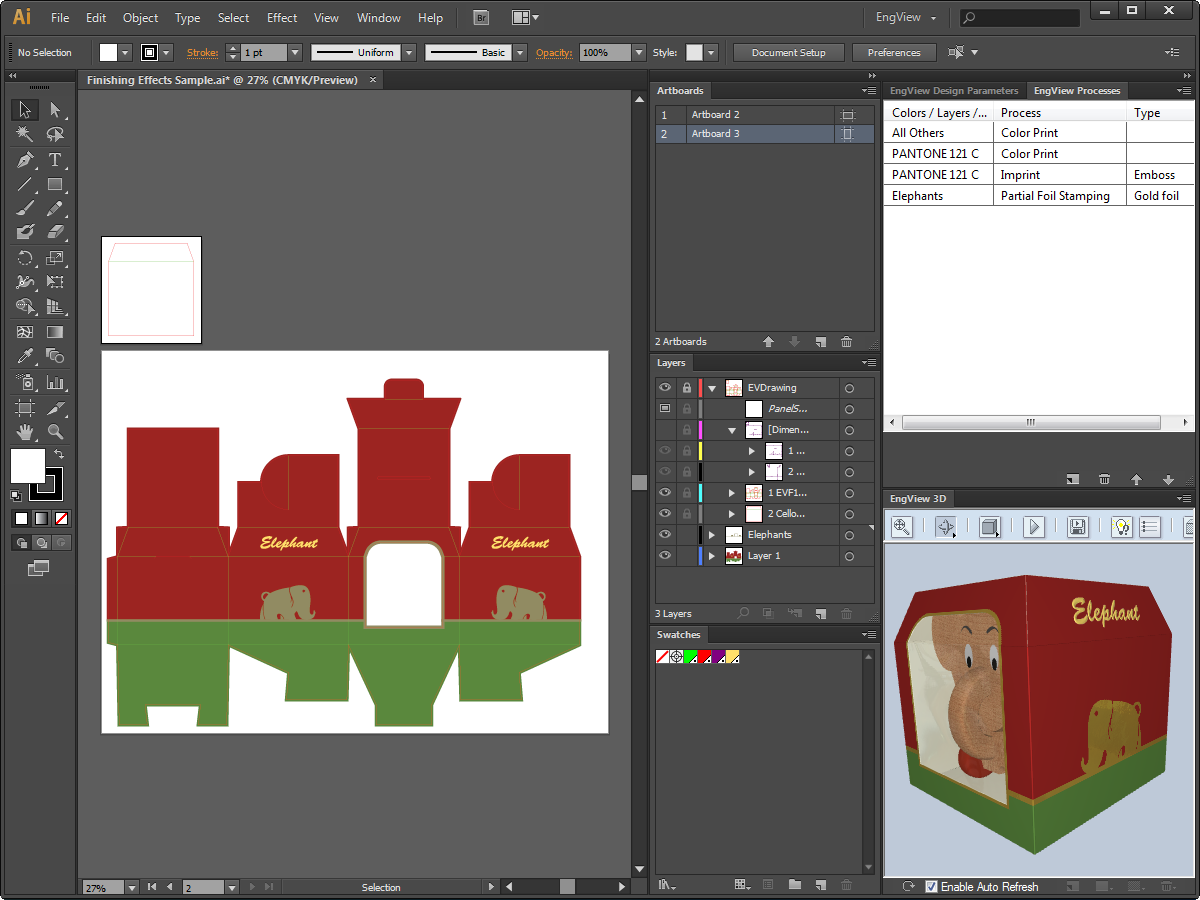
Task: Unlock the EVDrawing layer
Action: pyautogui.click(x=686, y=388)
